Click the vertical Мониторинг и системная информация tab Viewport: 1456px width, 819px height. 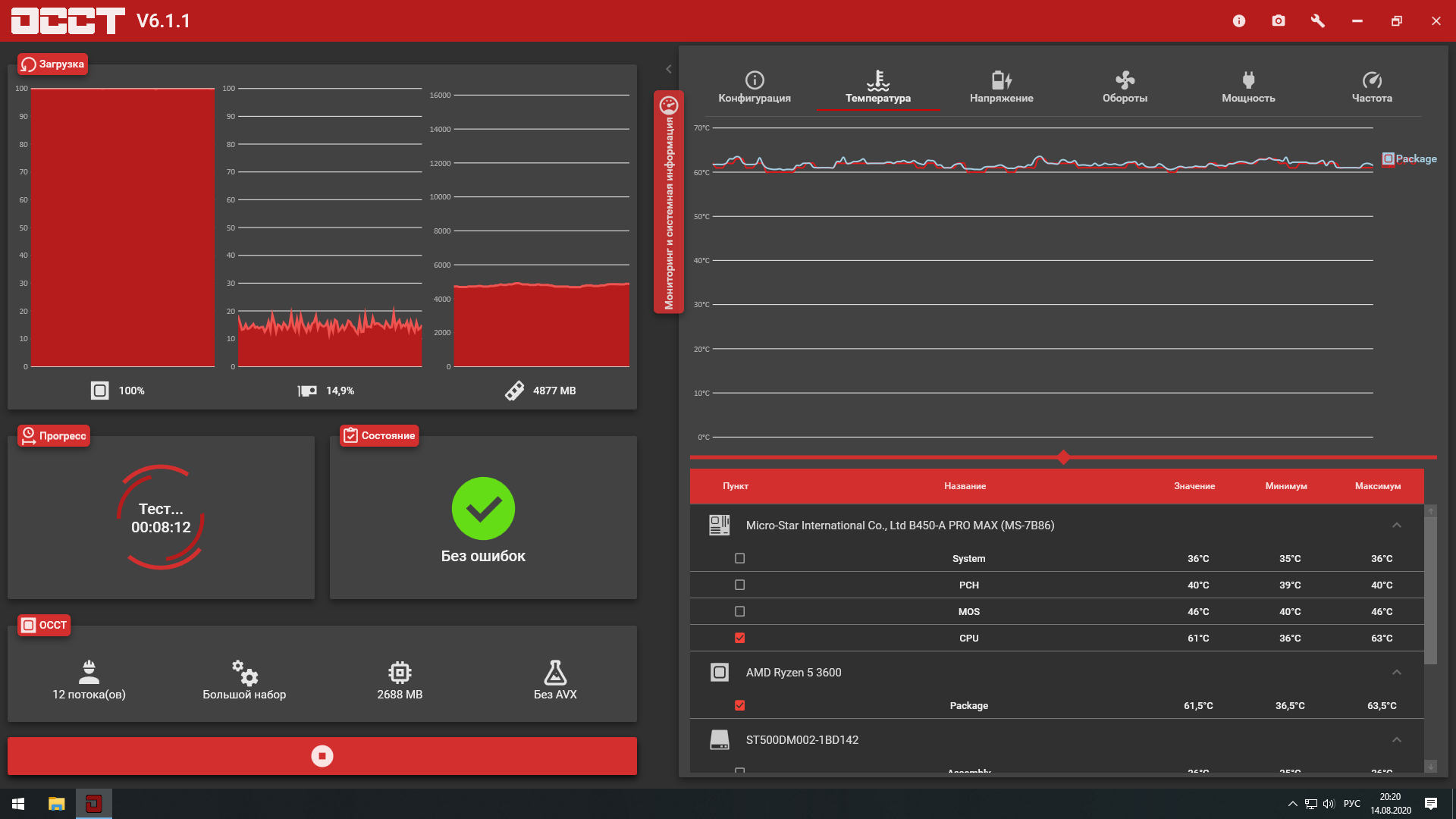[x=669, y=202]
